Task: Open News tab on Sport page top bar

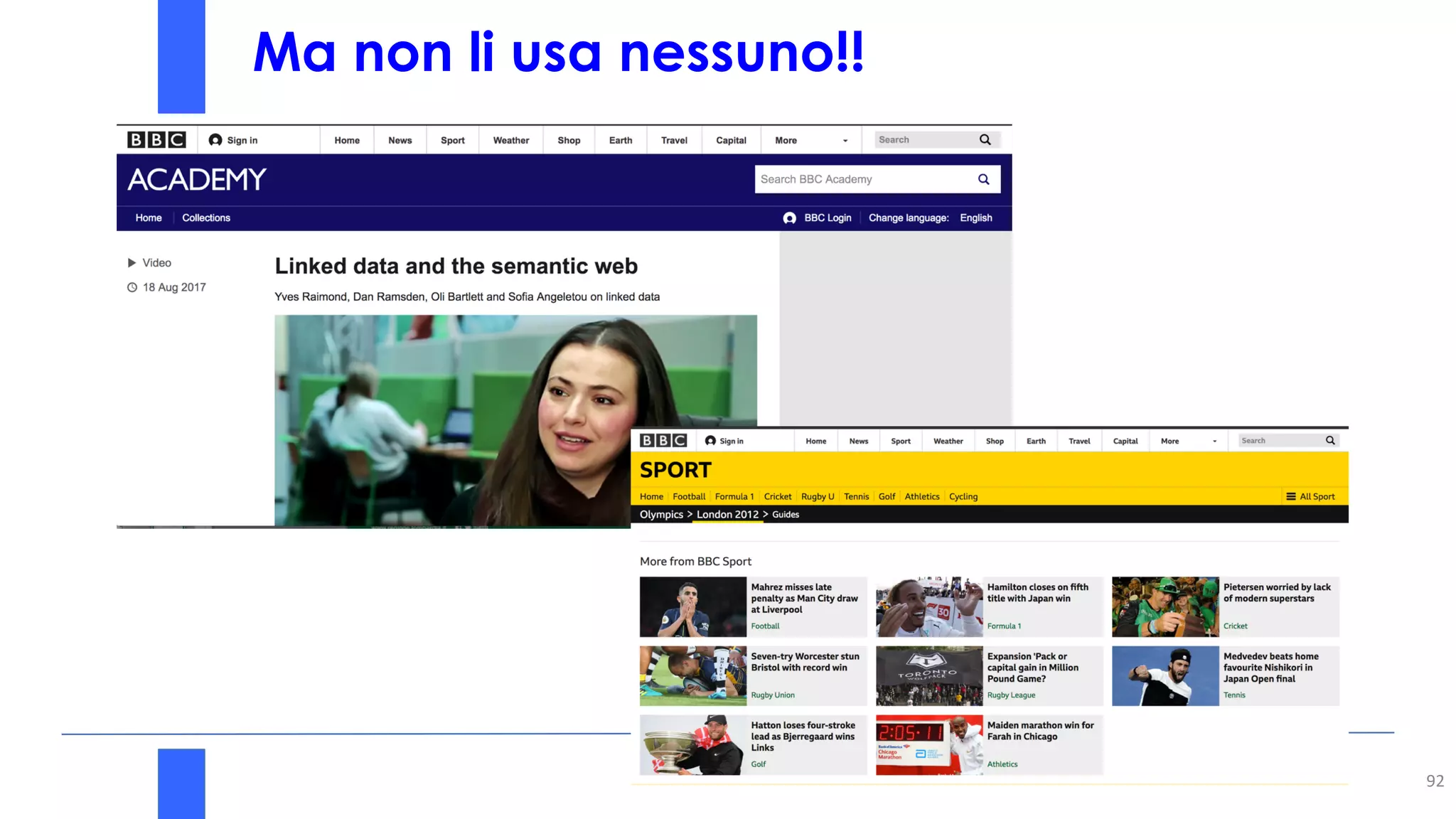Action: click(x=859, y=441)
